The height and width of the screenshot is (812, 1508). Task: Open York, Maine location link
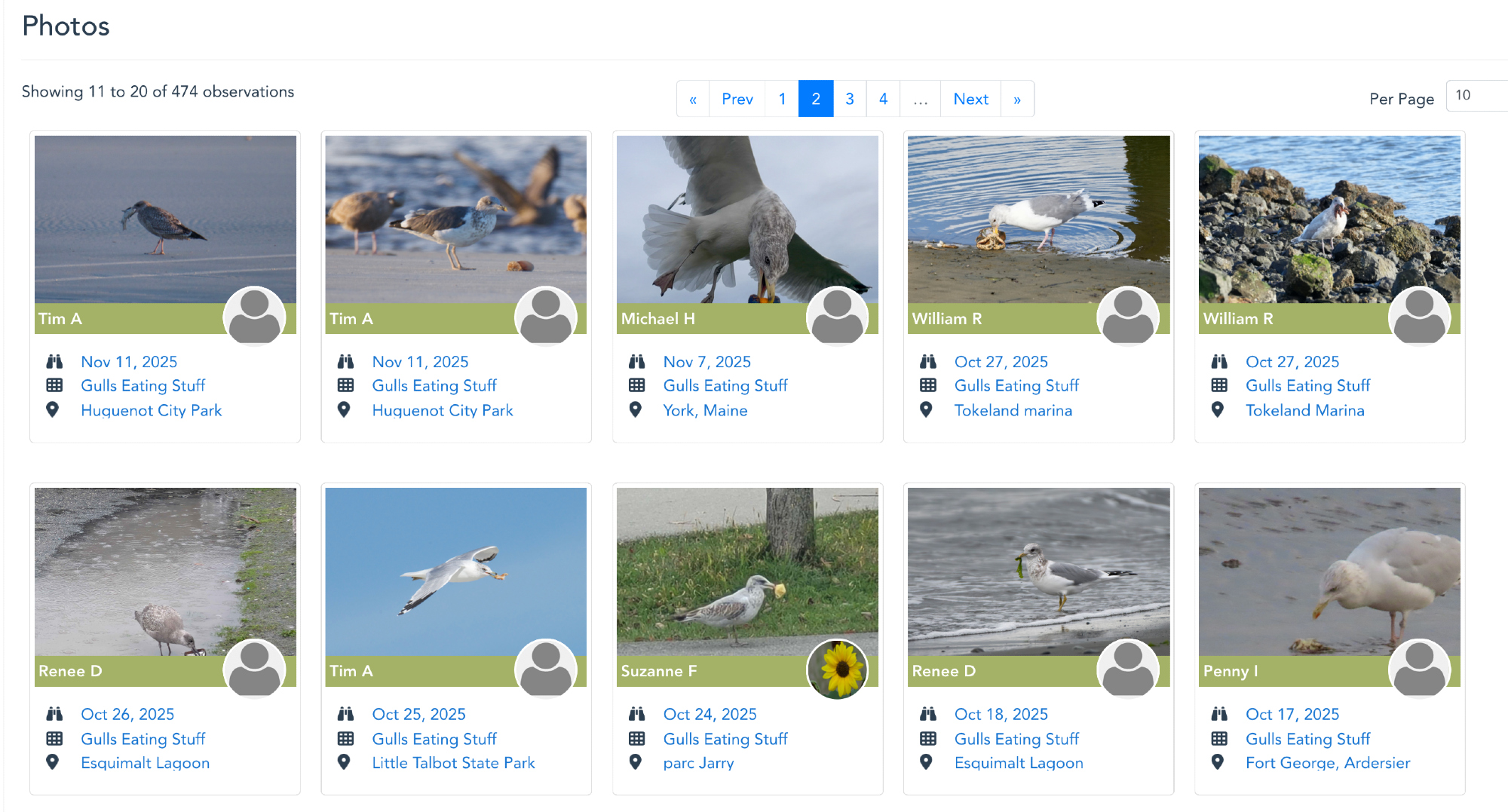705,410
